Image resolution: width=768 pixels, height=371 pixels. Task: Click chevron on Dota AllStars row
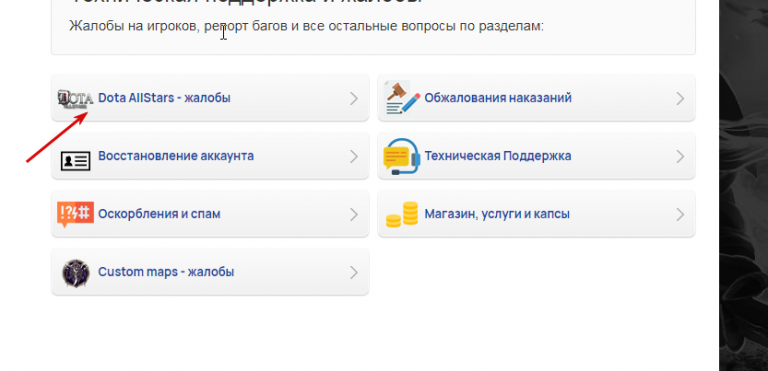tap(354, 99)
